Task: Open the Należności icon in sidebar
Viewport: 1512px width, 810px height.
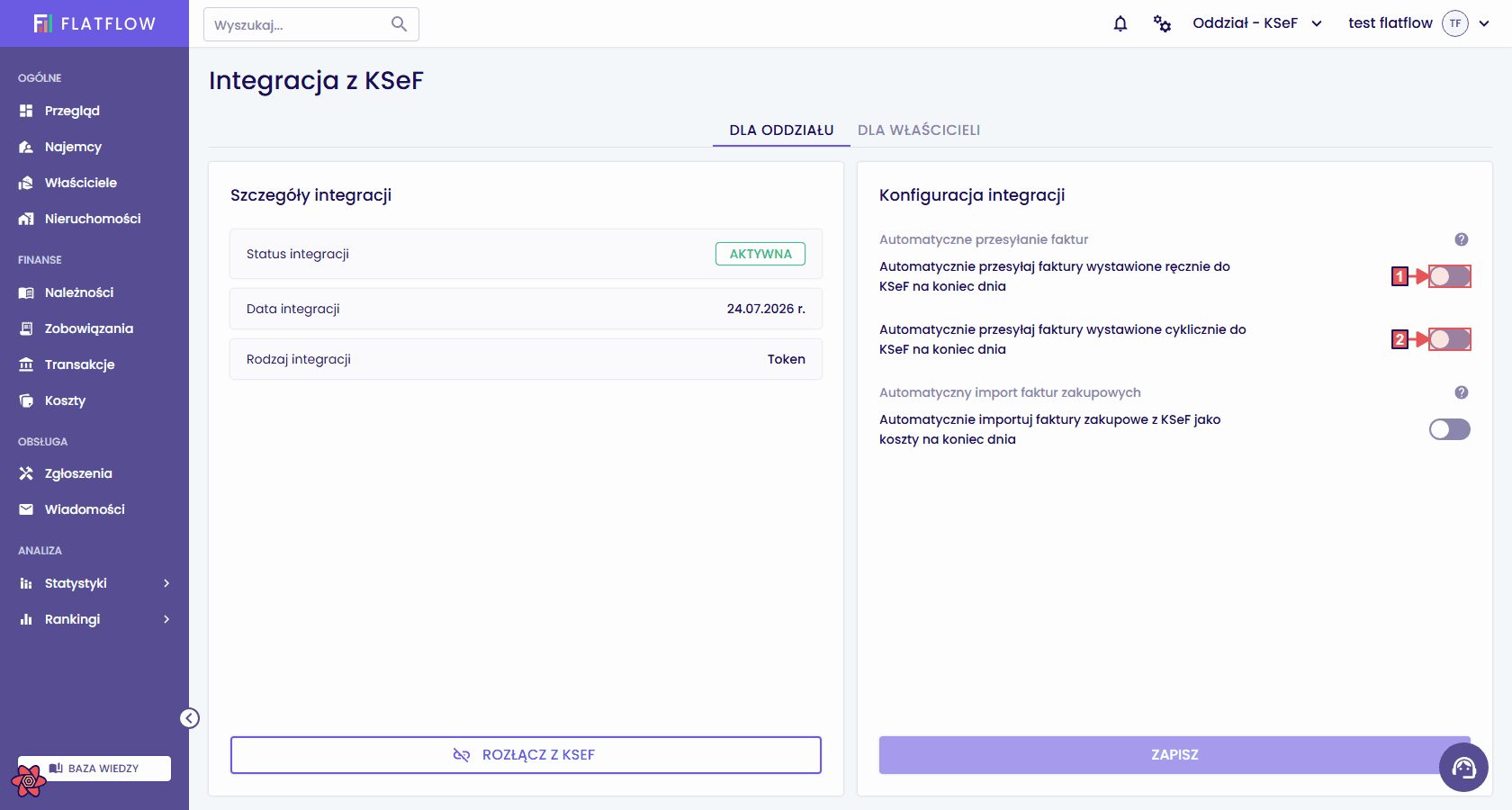Action: click(x=26, y=292)
